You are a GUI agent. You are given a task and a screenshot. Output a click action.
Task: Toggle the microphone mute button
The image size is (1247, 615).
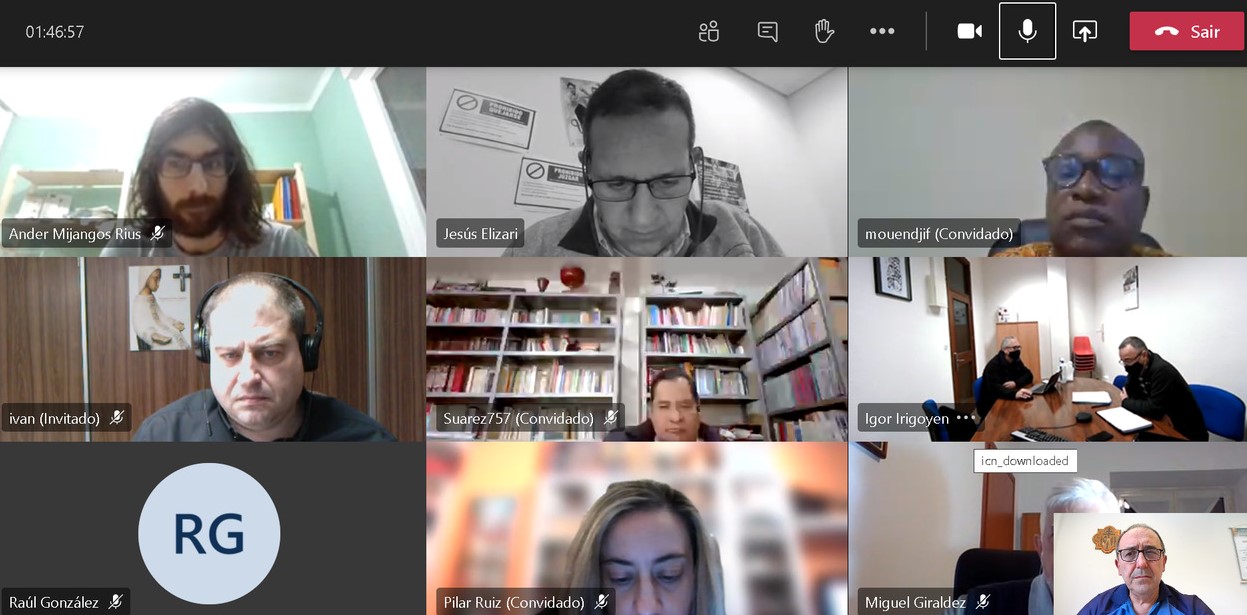1027,31
